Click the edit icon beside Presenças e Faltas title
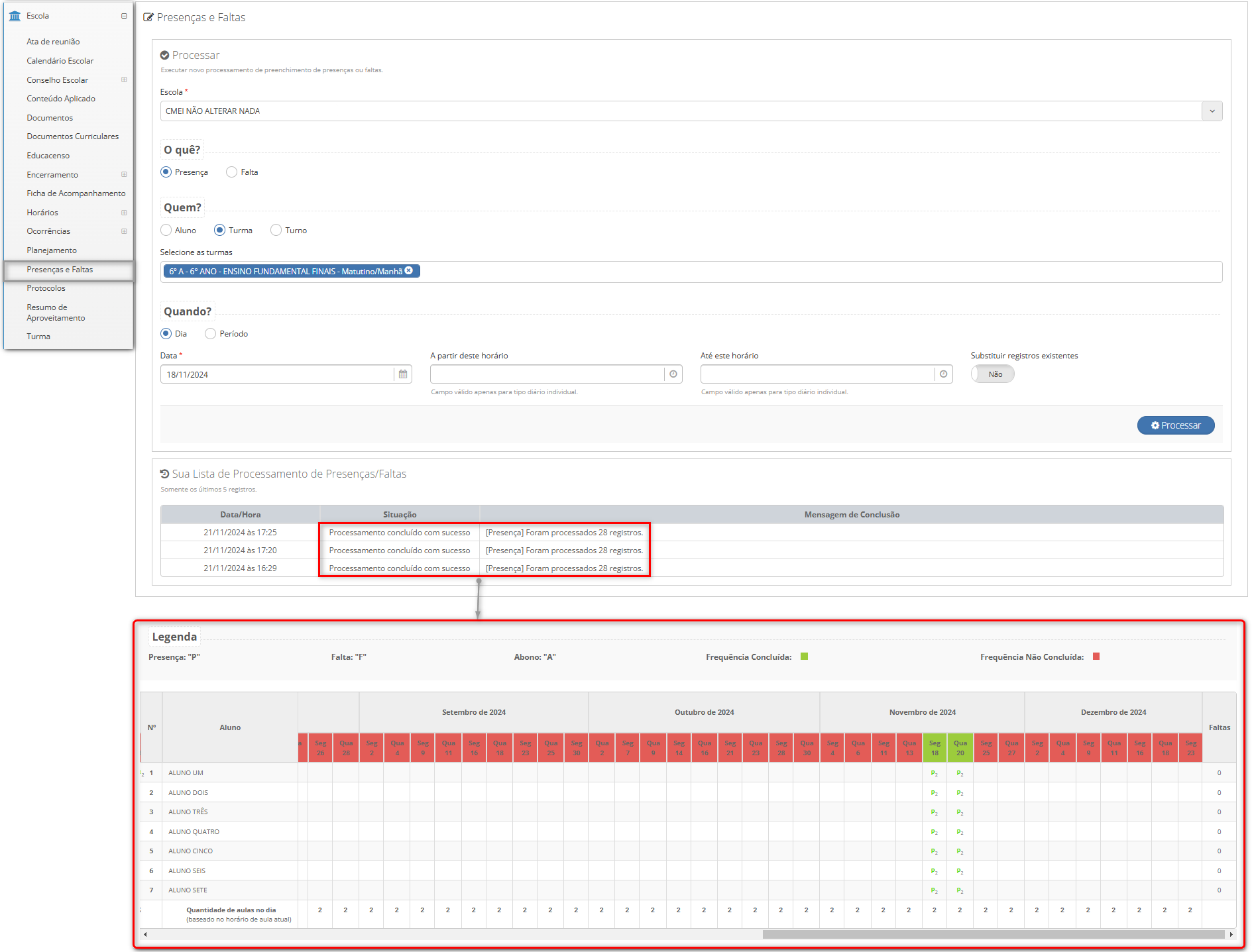The height and width of the screenshot is (952, 1252). click(148, 17)
